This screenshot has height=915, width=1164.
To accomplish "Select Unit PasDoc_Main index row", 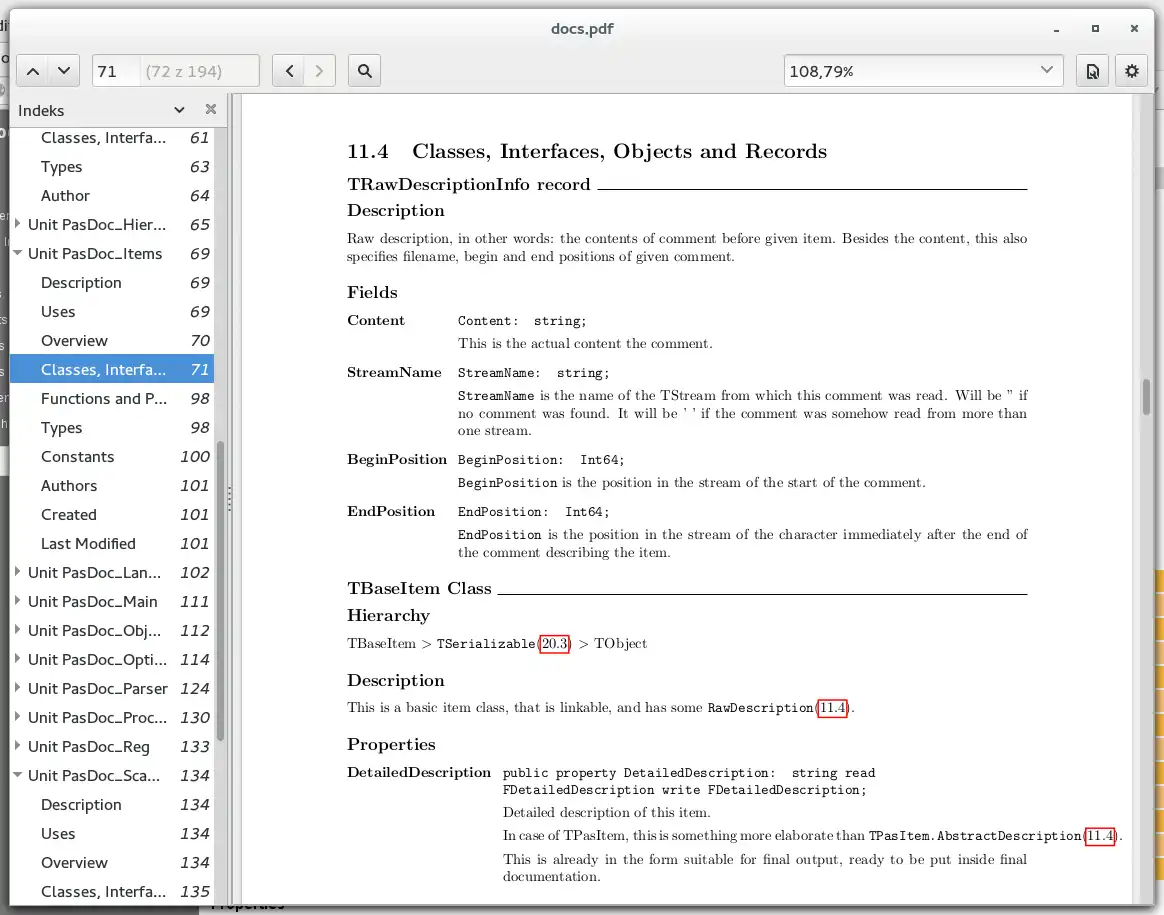I will (x=112, y=602).
